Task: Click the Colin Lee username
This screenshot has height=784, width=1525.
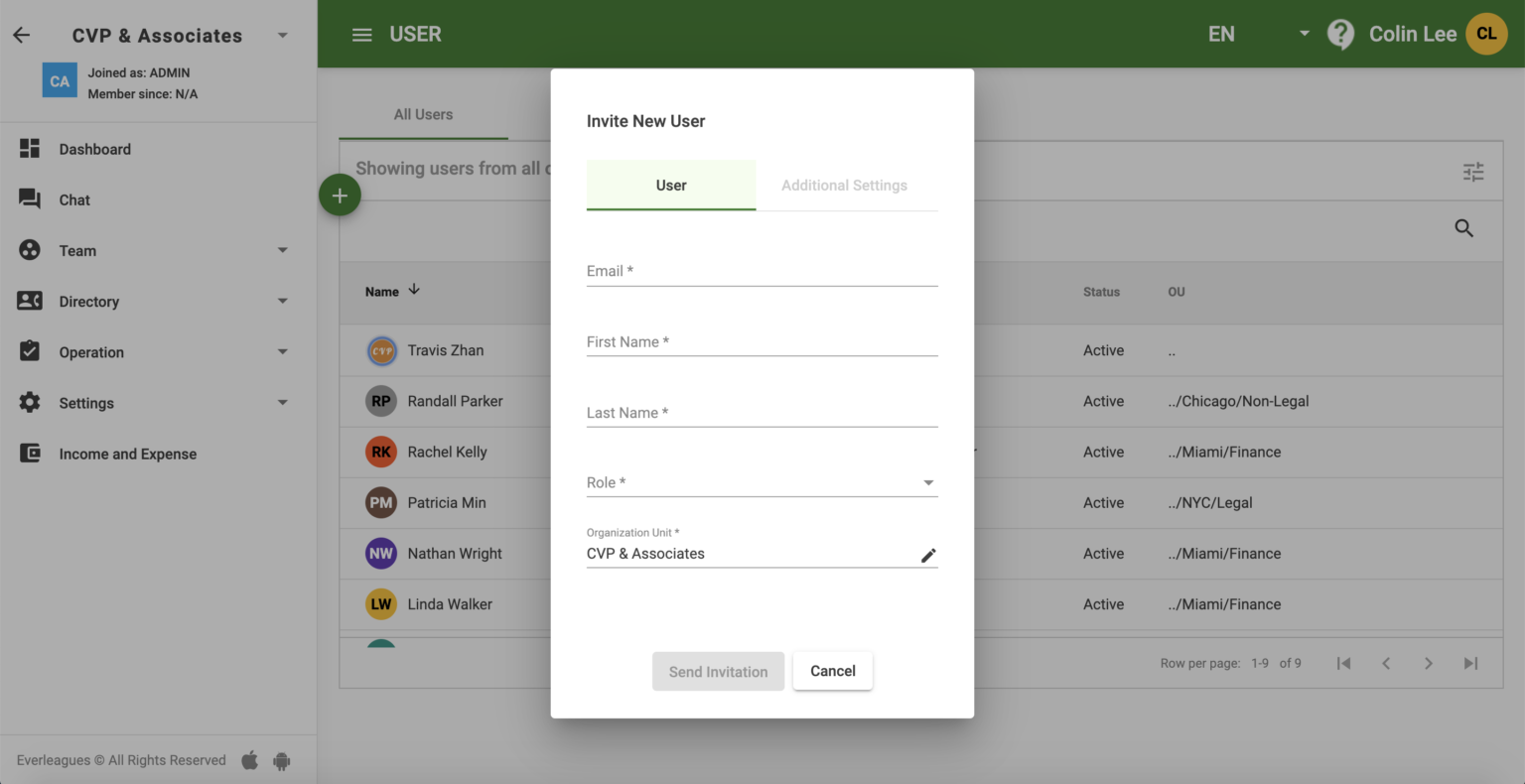Action: click(x=1413, y=34)
